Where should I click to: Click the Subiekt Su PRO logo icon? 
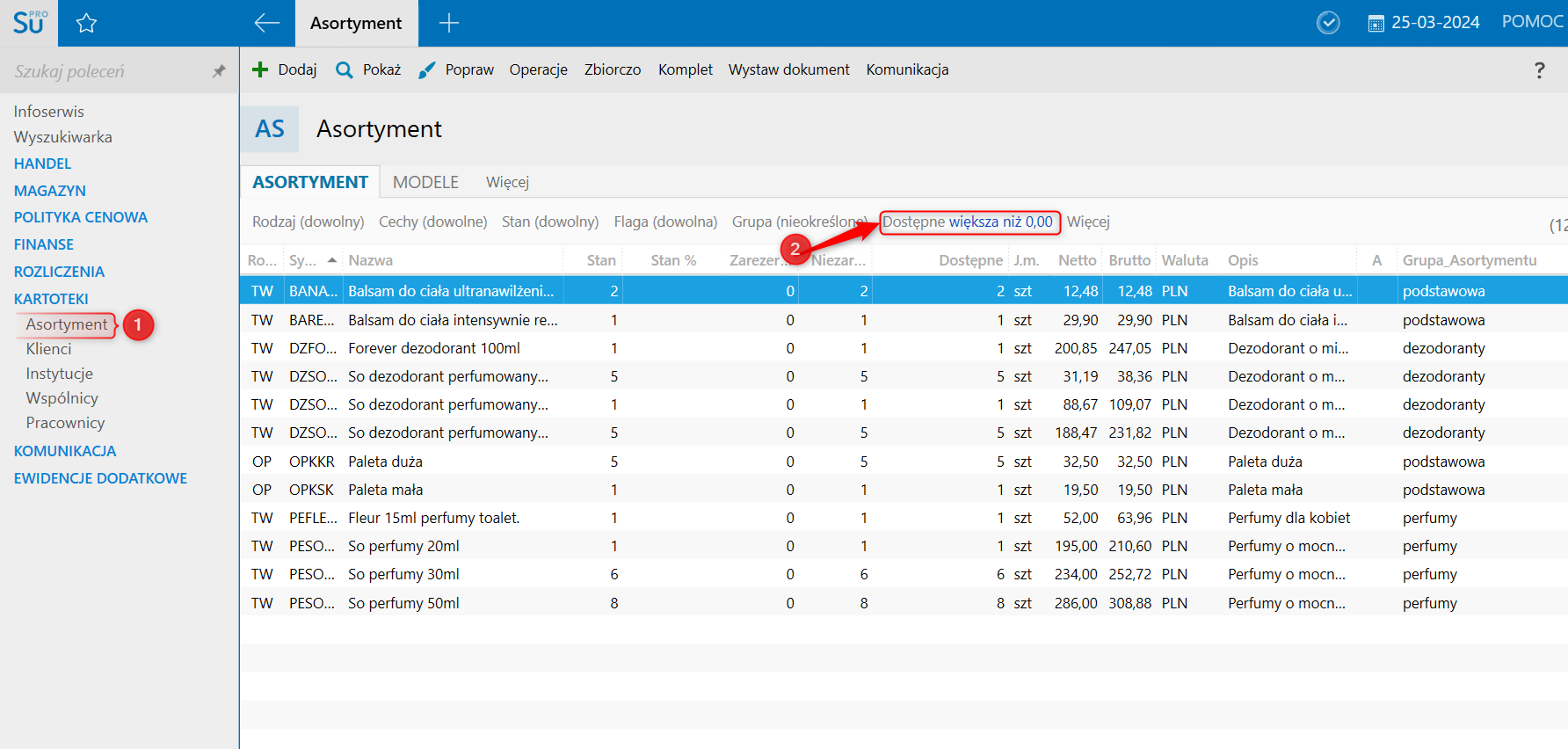tap(29, 23)
